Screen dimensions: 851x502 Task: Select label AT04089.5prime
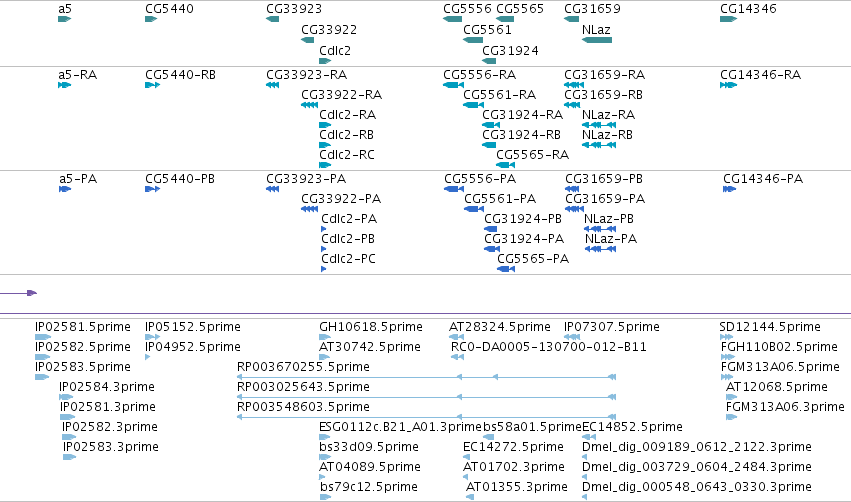coord(370,467)
